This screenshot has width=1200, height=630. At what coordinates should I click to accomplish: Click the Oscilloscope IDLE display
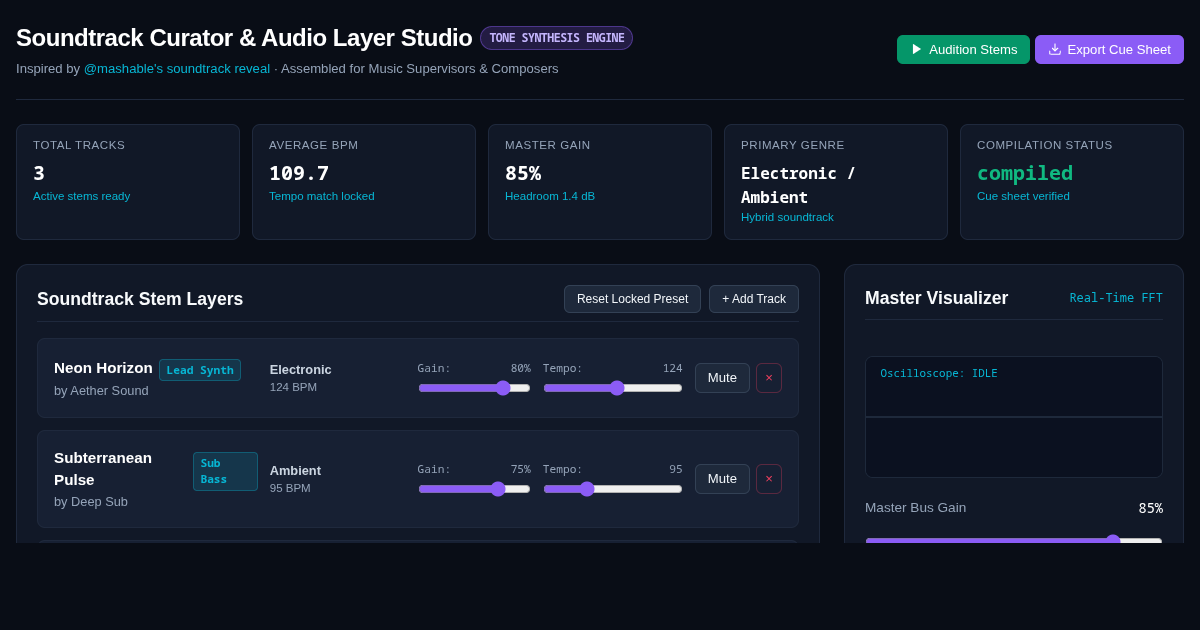tap(1014, 417)
